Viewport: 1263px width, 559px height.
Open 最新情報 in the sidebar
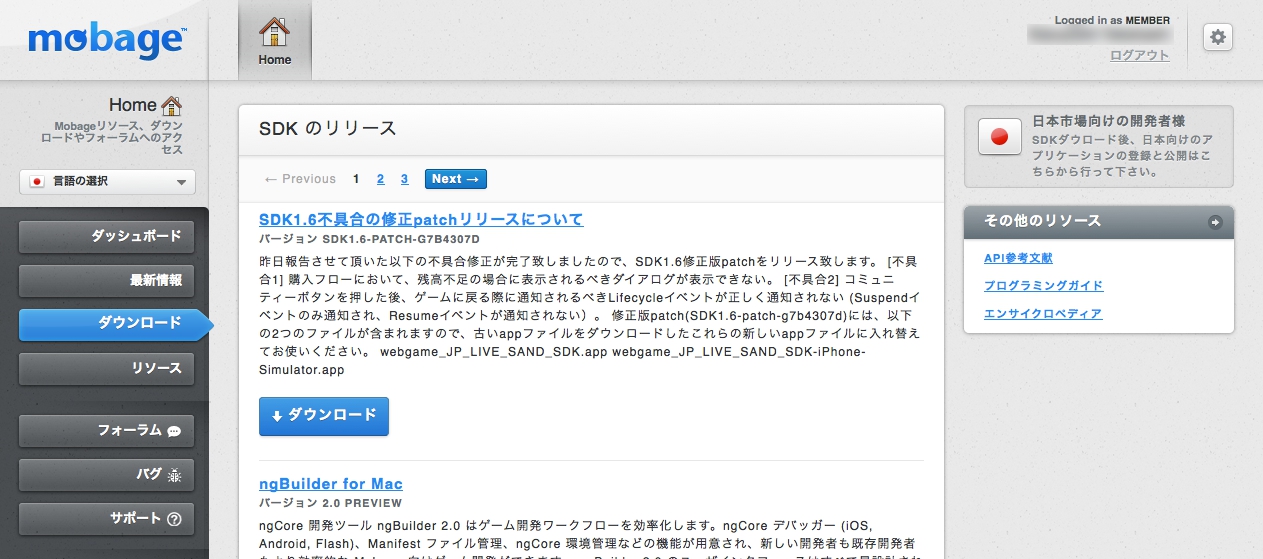(106, 281)
